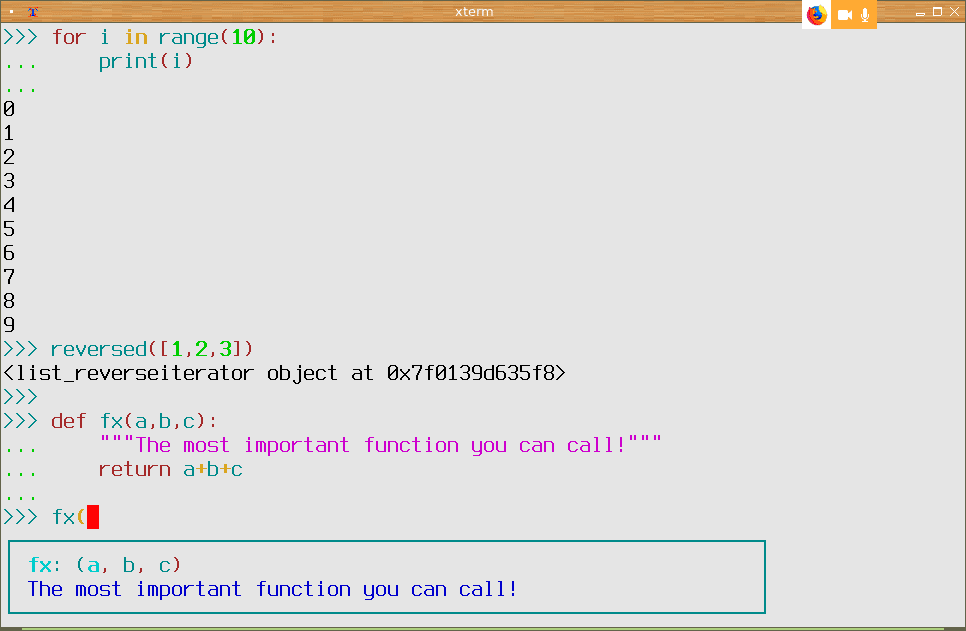Maximize the xterm window
966x631 pixels.
pyautogui.click(x=938, y=12)
